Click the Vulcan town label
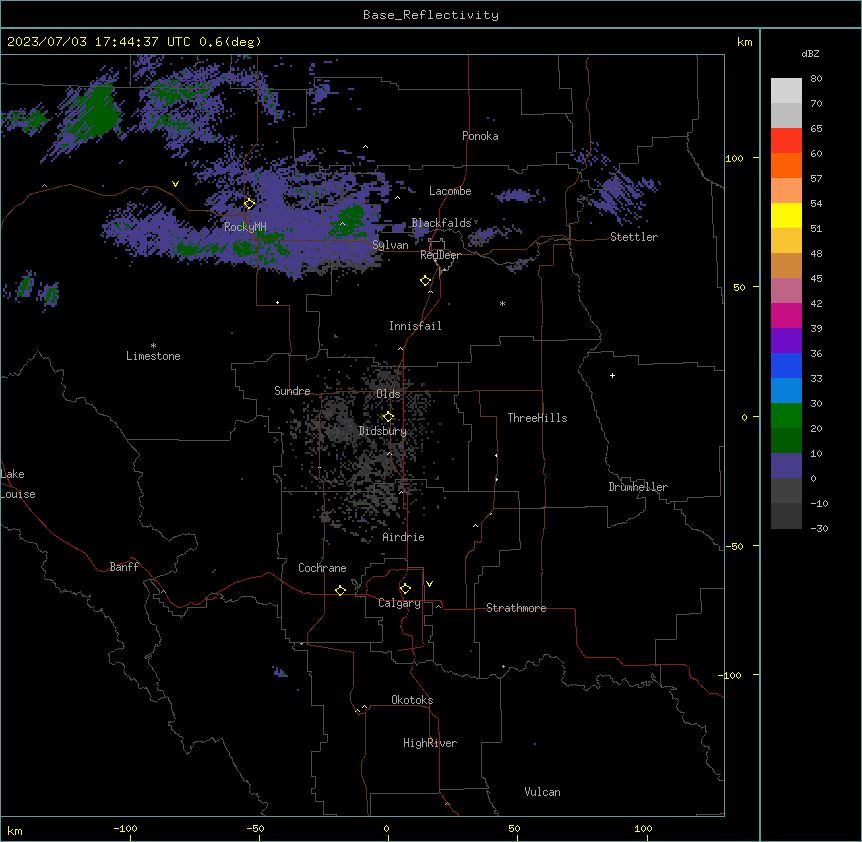Screen dimensions: 862x842 click(x=542, y=792)
